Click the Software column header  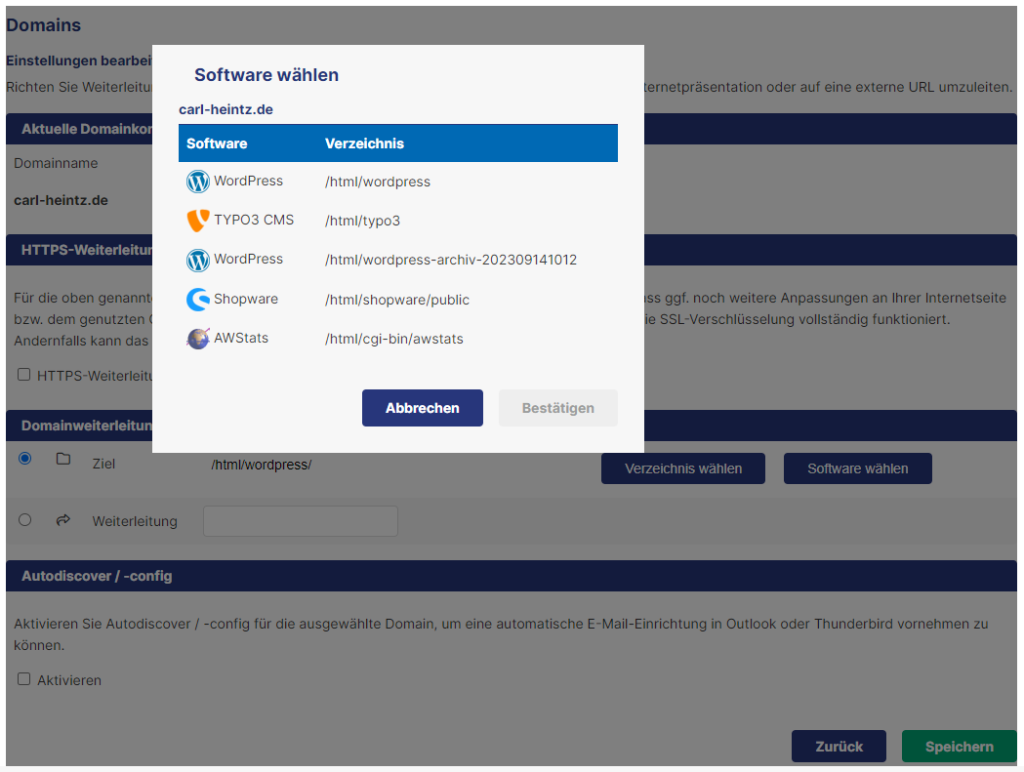(x=217, y=144)
